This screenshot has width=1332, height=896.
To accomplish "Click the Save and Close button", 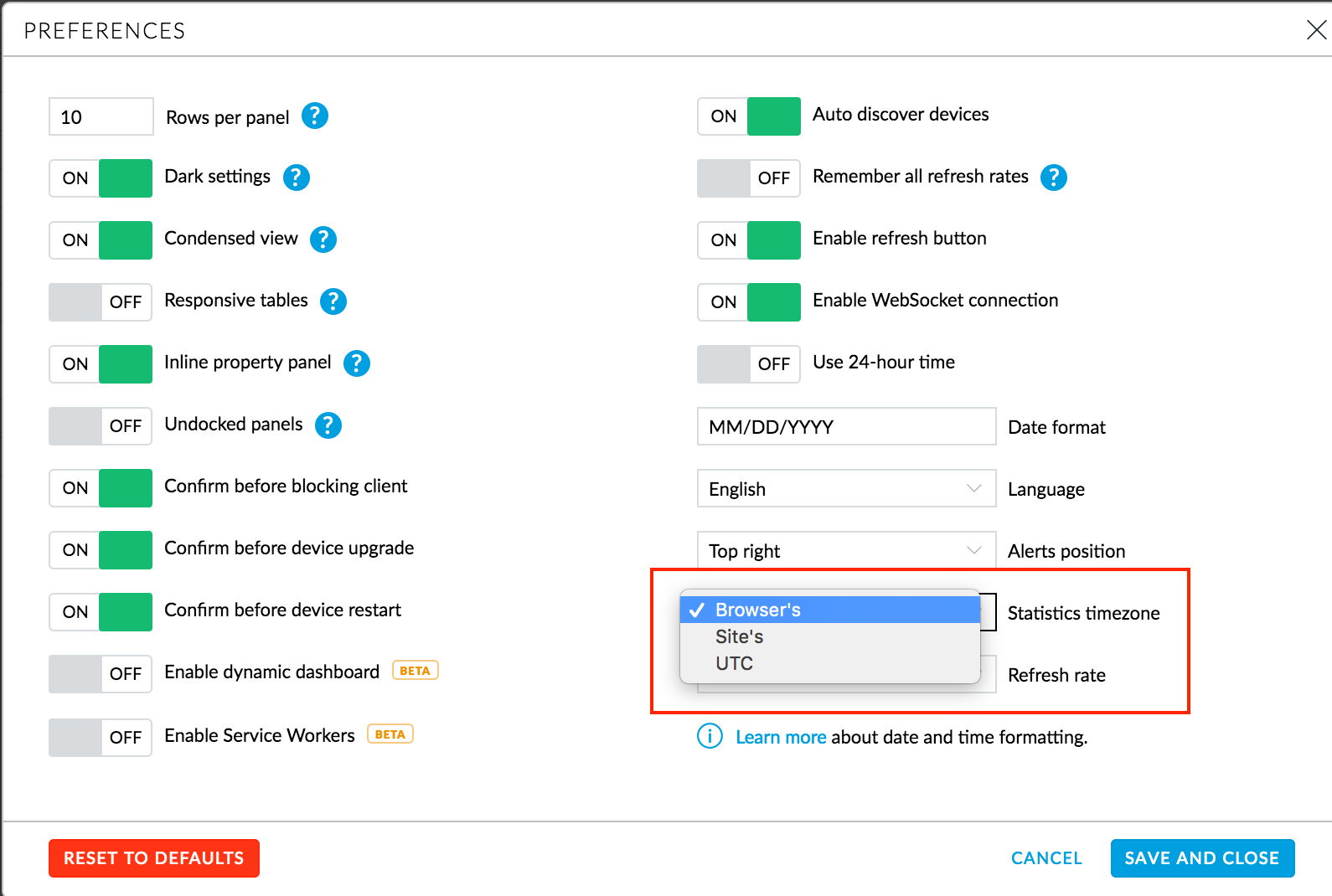I will click(x=1202, y=858).
